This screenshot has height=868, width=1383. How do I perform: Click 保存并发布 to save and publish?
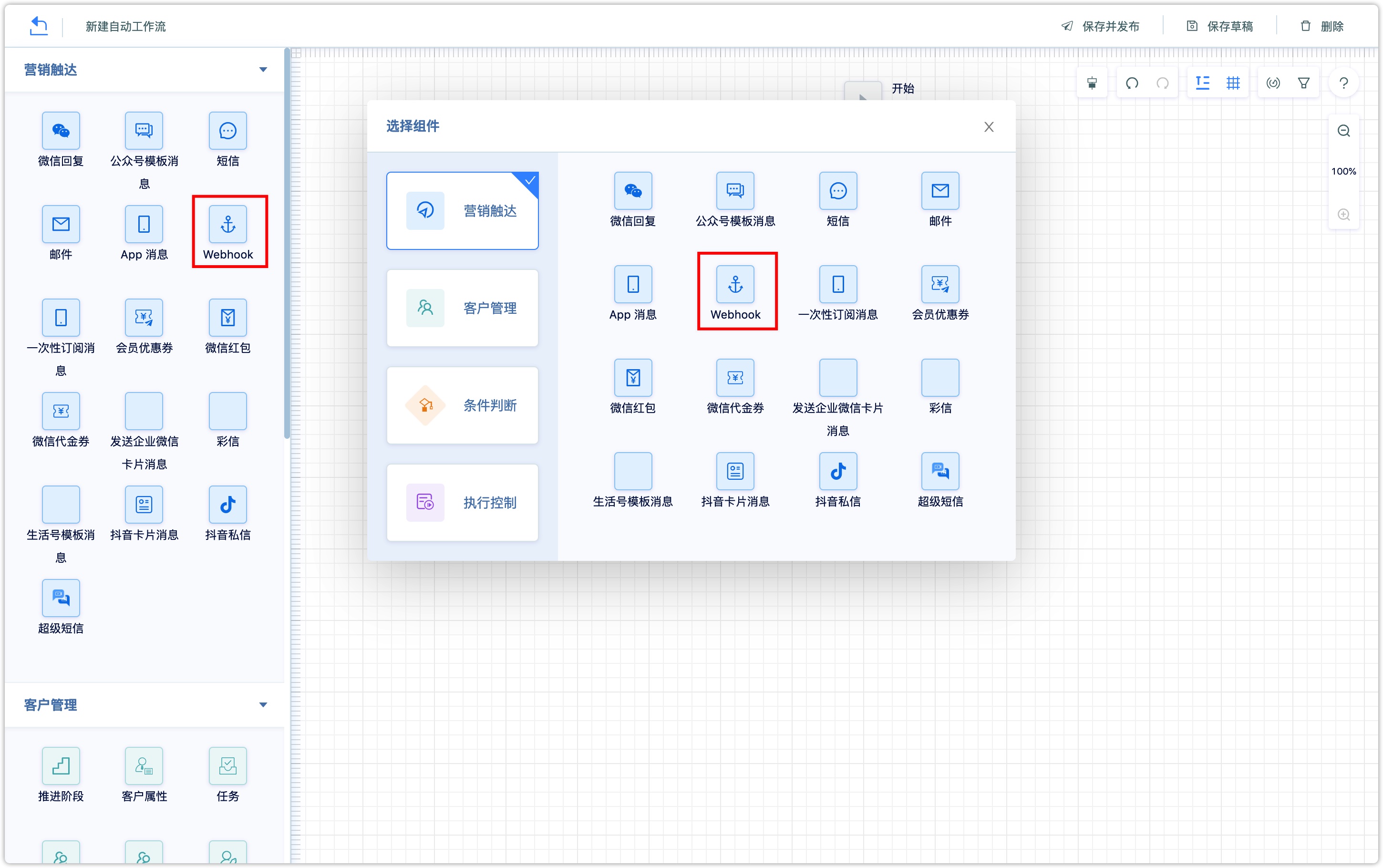1100,26
